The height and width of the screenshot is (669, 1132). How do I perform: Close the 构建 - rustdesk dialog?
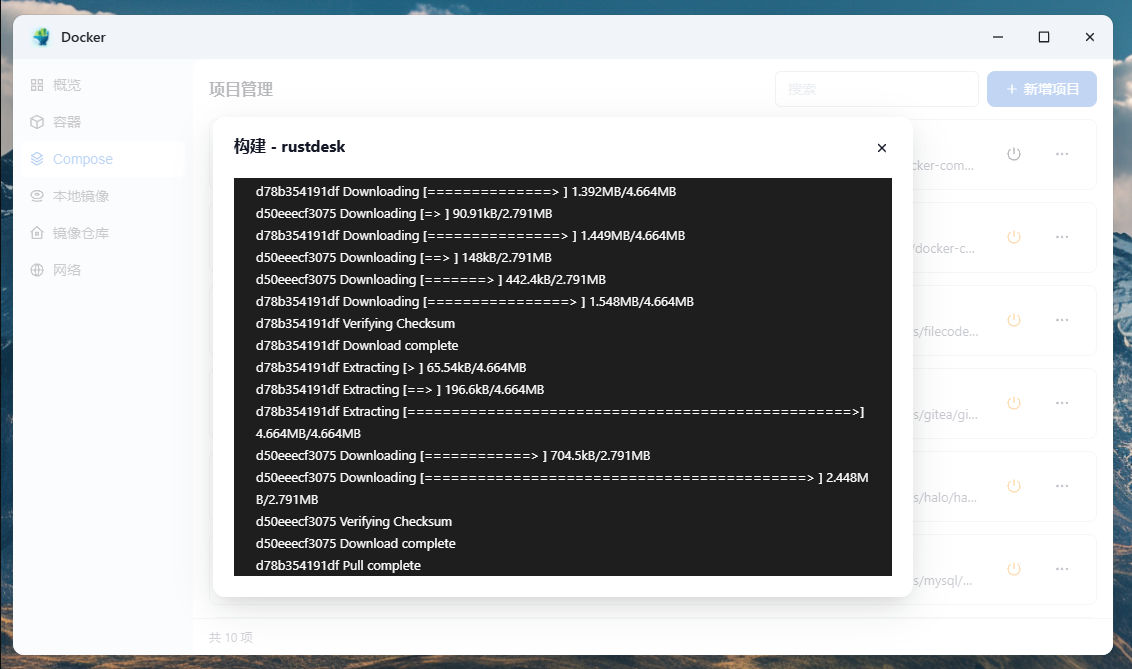tap(881, 148)
